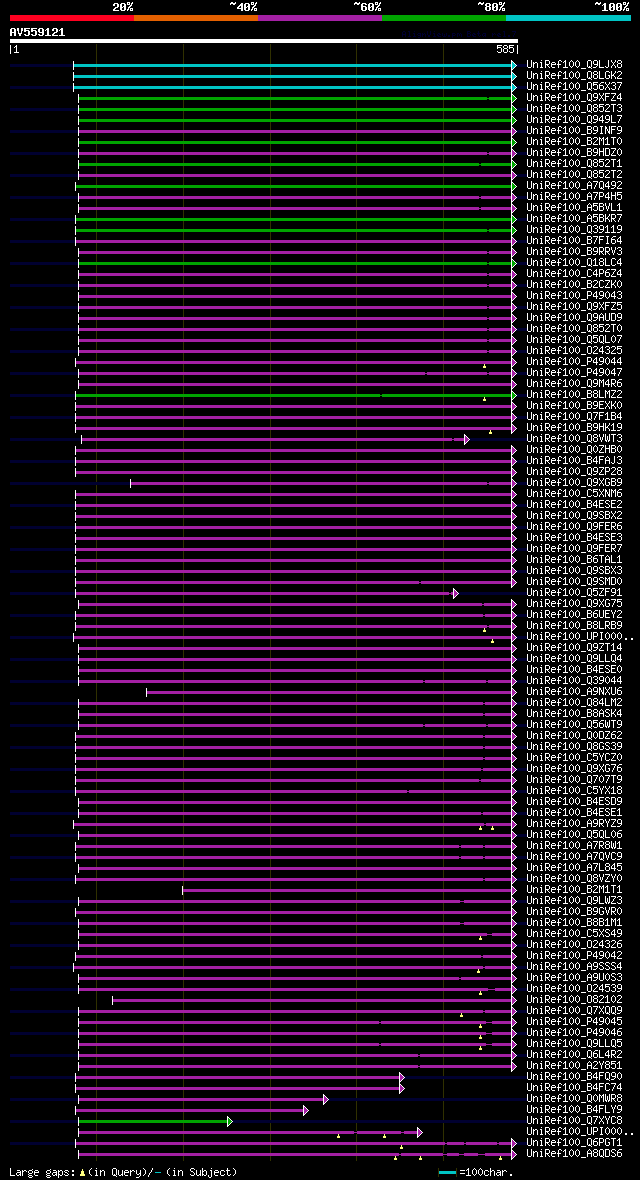Open hit UniRef100_Q852T3
Viewport: 640px width, 1180px height.
[x=574, y=109]
